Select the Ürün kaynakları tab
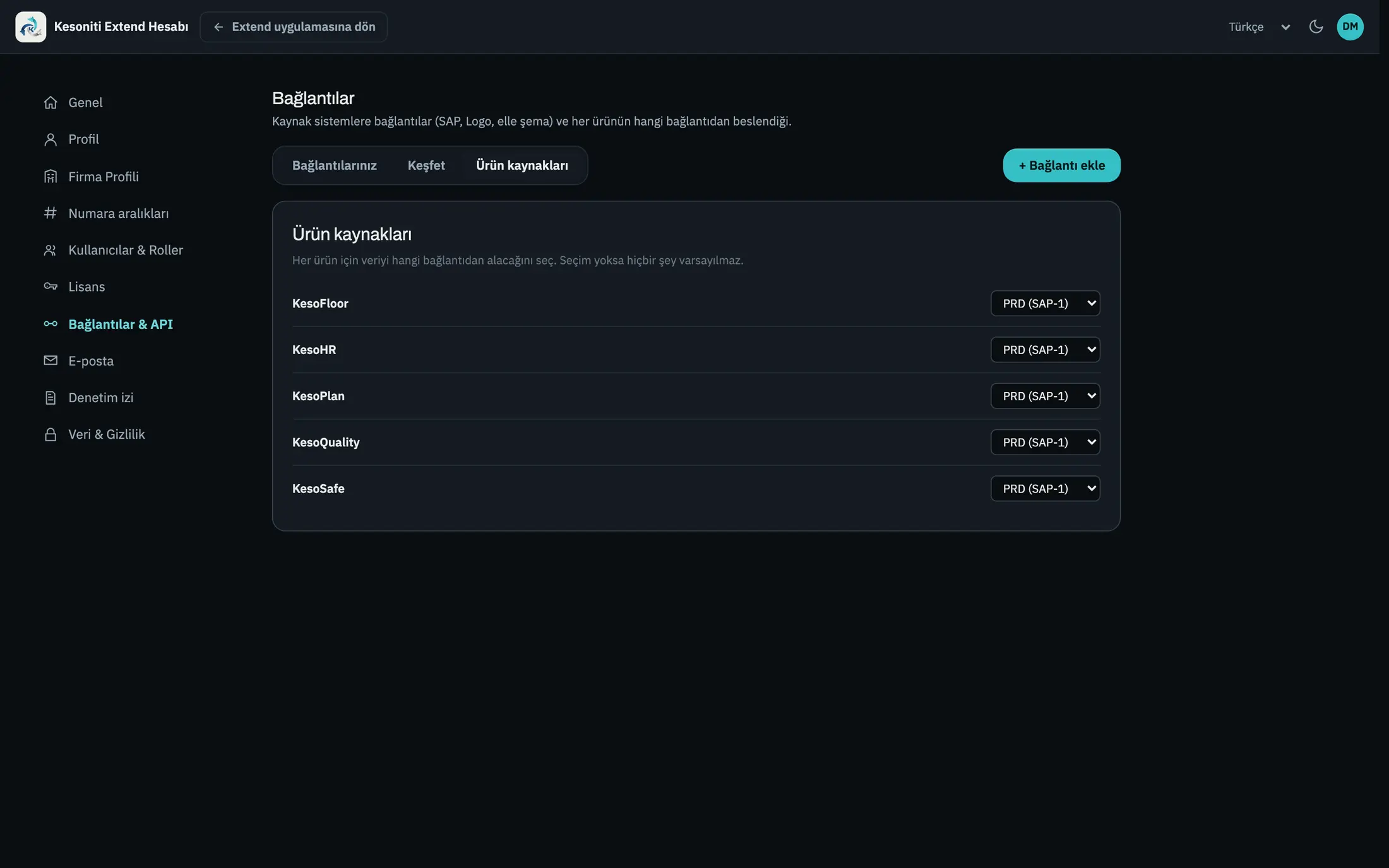 (522, 165)
